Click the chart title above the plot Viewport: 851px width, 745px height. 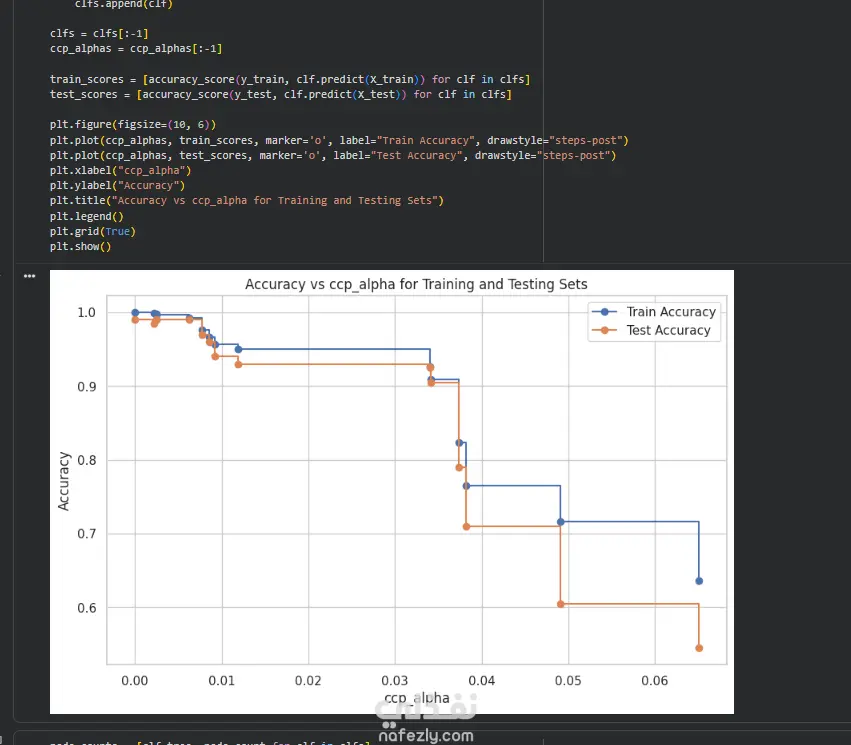point(416,285)
